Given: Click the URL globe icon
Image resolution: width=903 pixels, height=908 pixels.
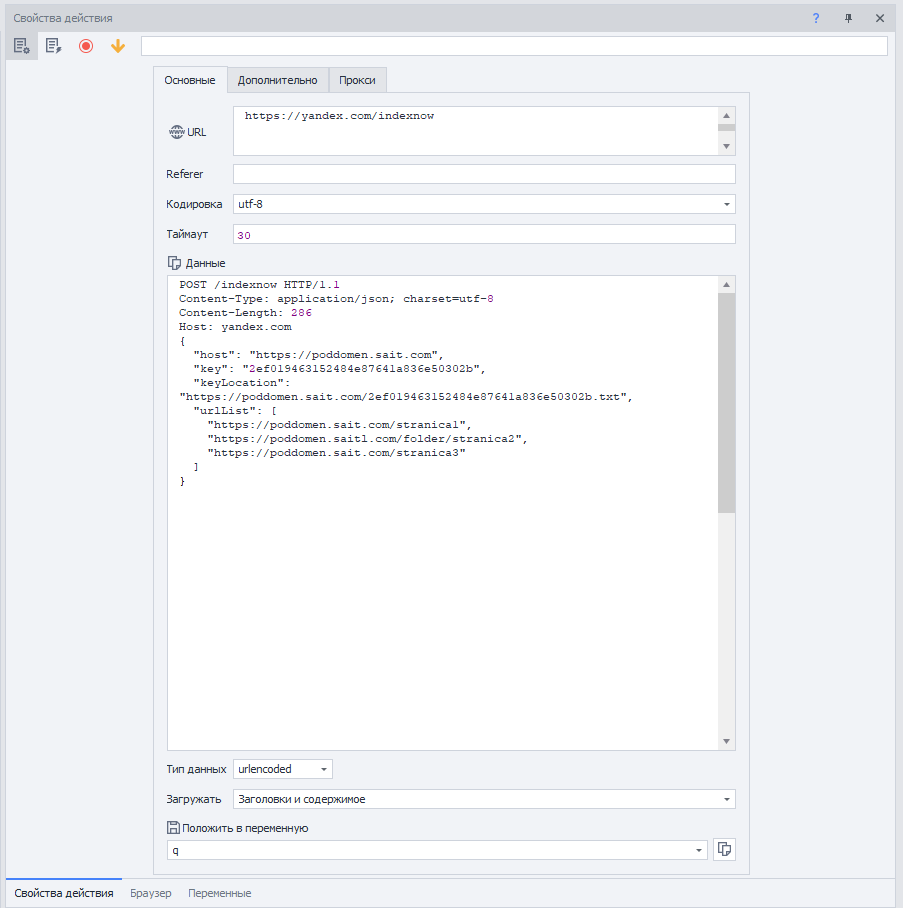Looking at the screenshot, I should 176,132.
